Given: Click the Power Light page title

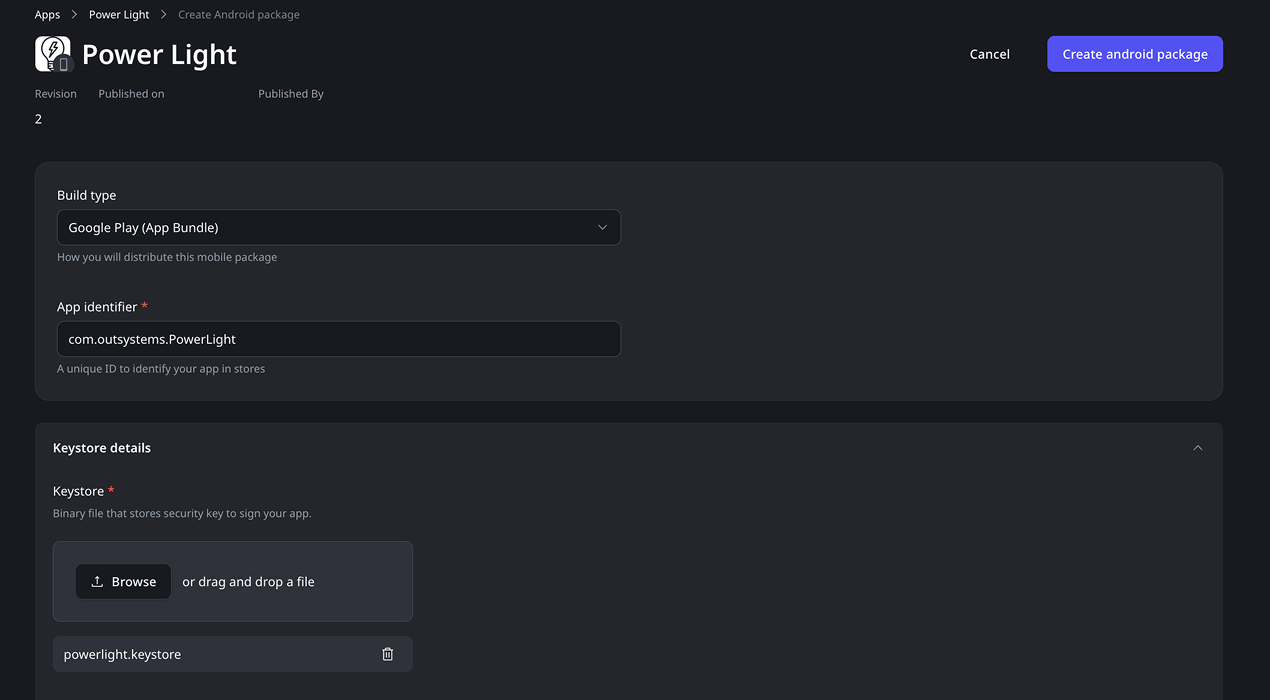Looking at the screenshot, I should pyautogui.click(x=159, y=54).
